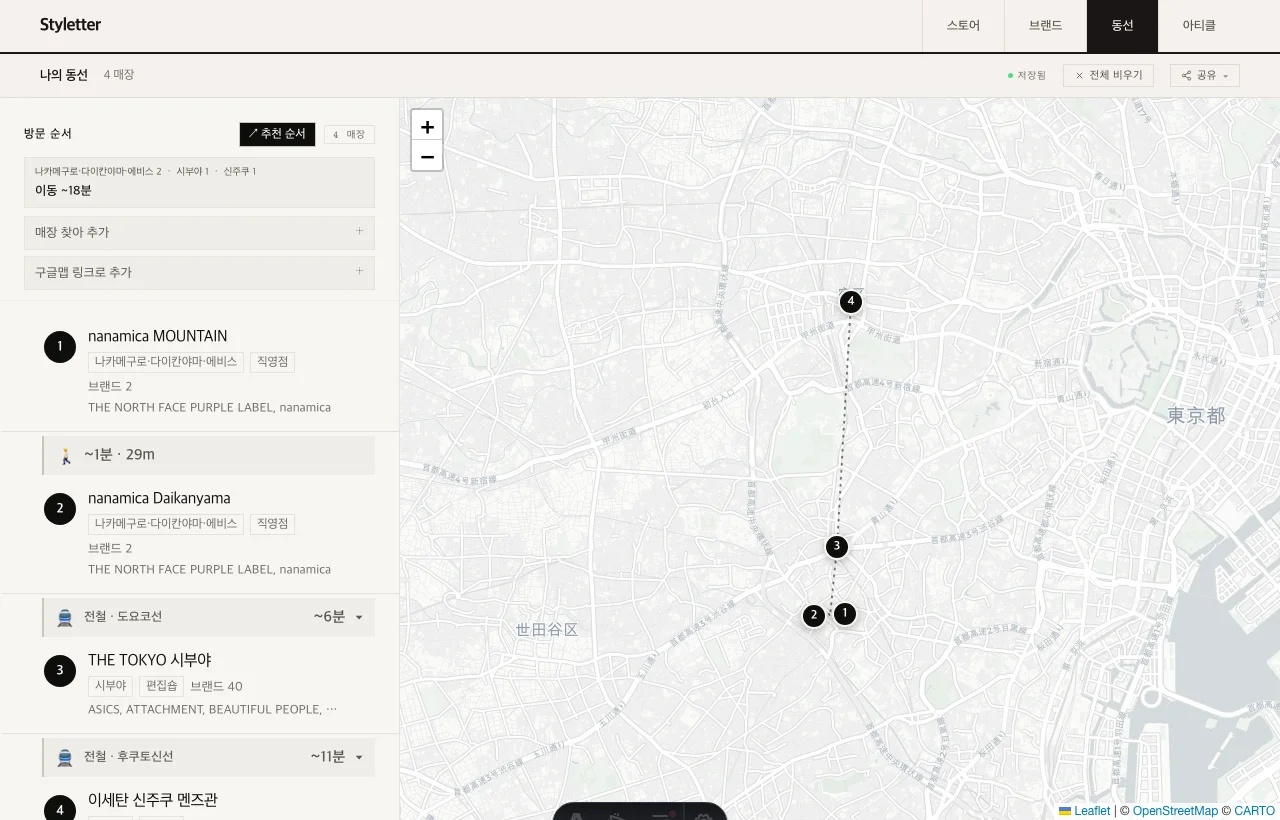Open THE TOKYO 시부야 store entry
The image size is (1280, 820).
149,660
